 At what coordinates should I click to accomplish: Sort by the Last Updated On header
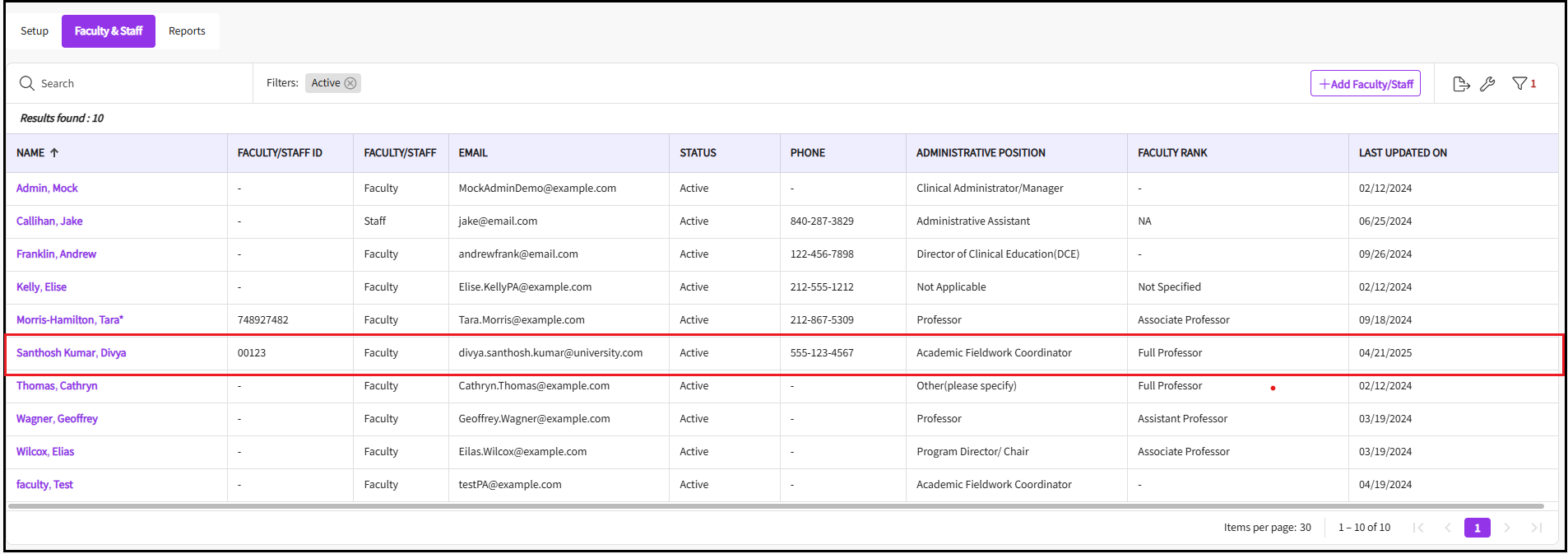coord(1403,153)
